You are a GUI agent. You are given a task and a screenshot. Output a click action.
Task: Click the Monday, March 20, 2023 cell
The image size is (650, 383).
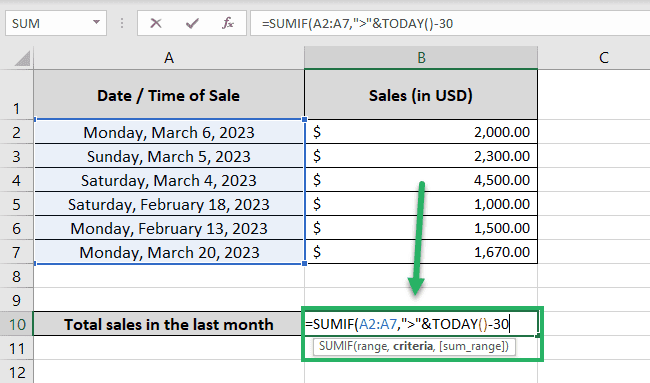pyautogui.click(x=169, y=252)
